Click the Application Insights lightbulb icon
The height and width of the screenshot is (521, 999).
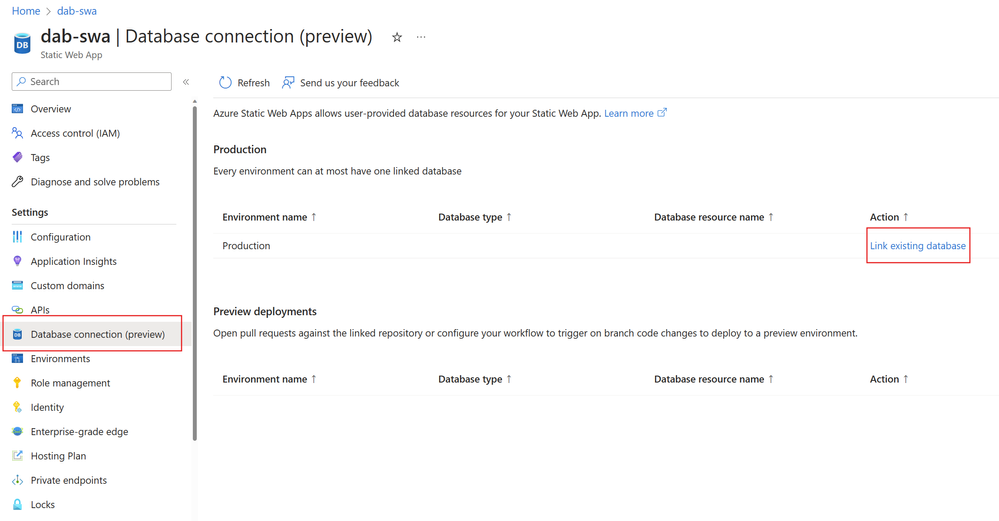(x=17, y=261)
